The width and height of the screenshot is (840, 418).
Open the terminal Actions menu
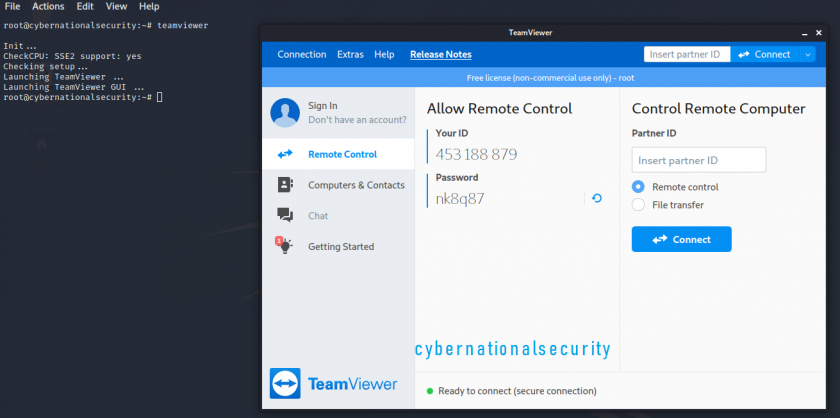[48, 6]
